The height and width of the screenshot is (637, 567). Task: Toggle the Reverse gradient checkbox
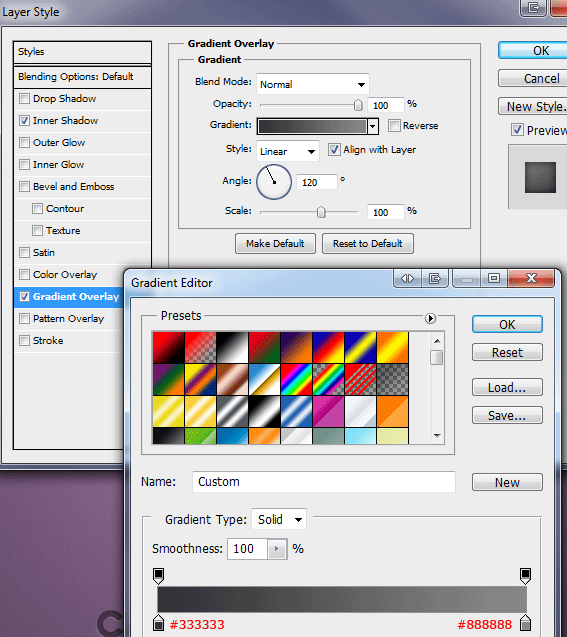click(x=394, y=126)
